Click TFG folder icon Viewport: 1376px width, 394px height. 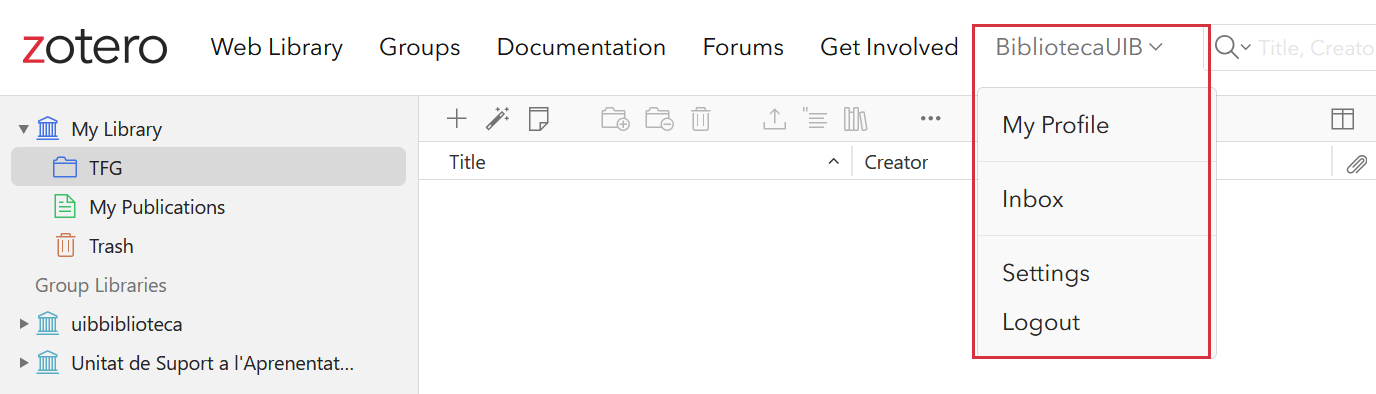[65, 167]
